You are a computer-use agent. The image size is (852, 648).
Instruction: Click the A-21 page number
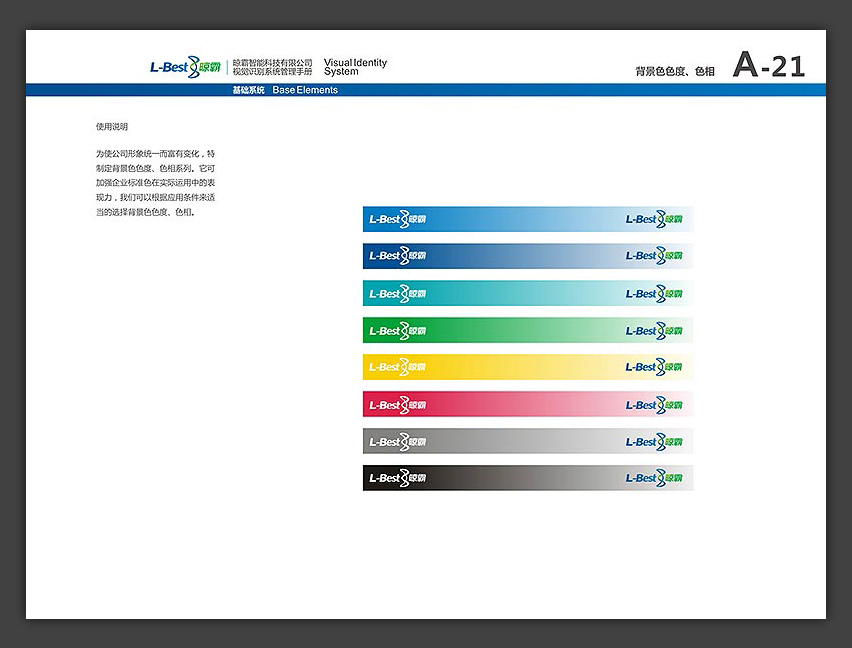(768, 66)
